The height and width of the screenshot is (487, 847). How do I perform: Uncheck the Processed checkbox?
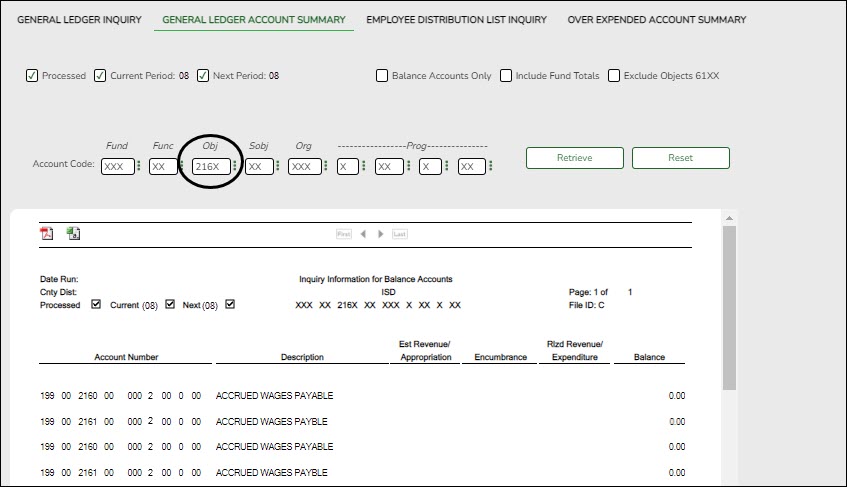tap(32, 76)
